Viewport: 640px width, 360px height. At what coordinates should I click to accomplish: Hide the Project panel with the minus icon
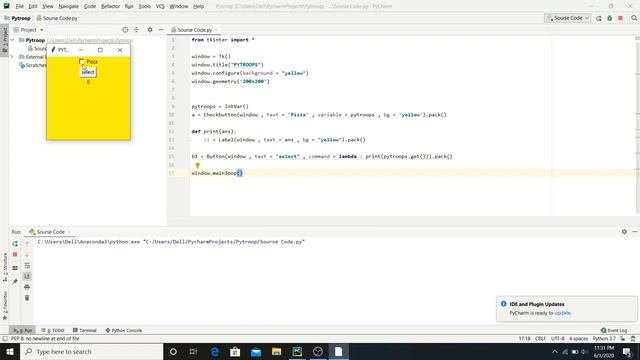pos(161,30)
